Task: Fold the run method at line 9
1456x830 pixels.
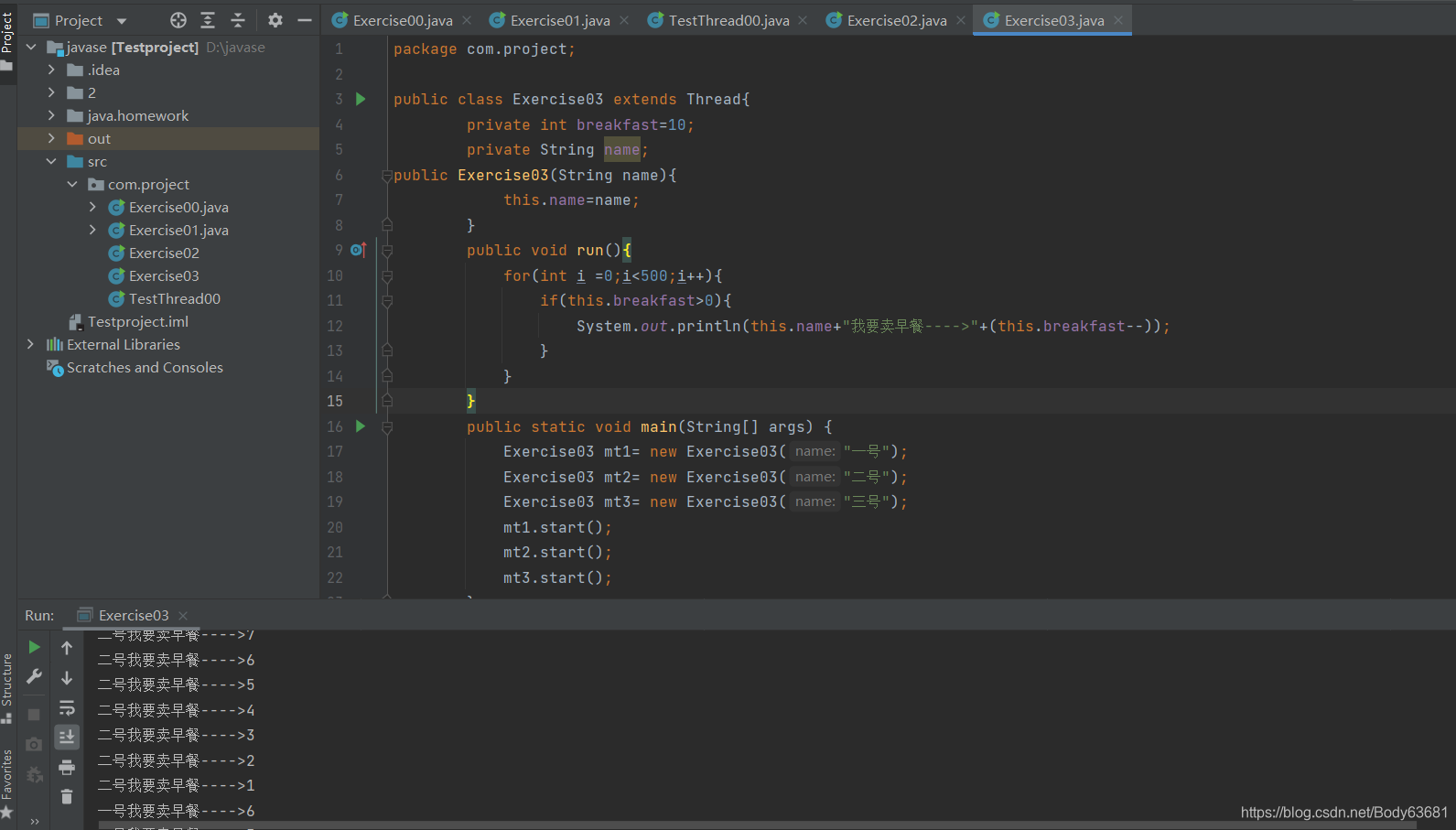Action: coord(387,250)
